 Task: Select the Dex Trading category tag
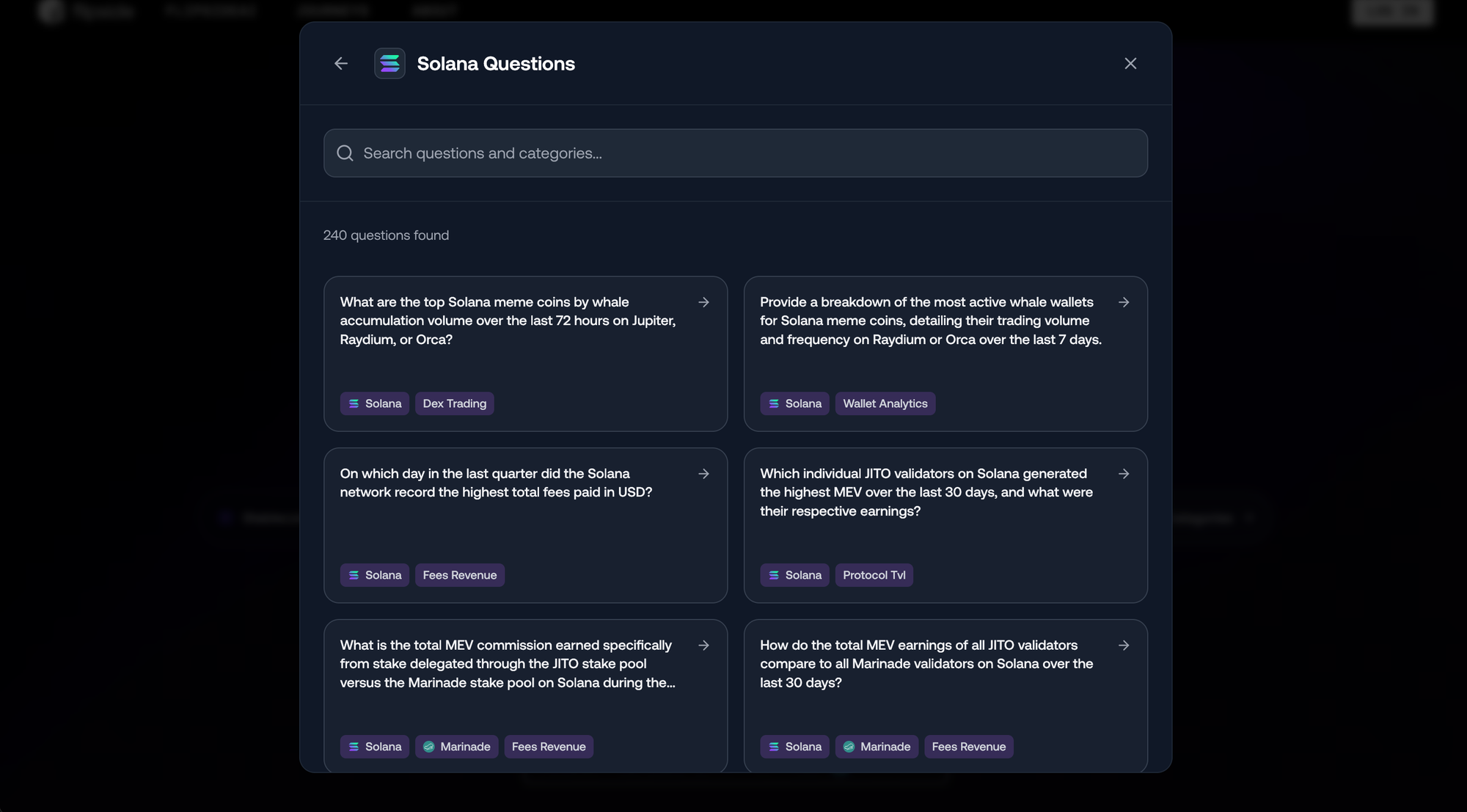click(454, 403)
